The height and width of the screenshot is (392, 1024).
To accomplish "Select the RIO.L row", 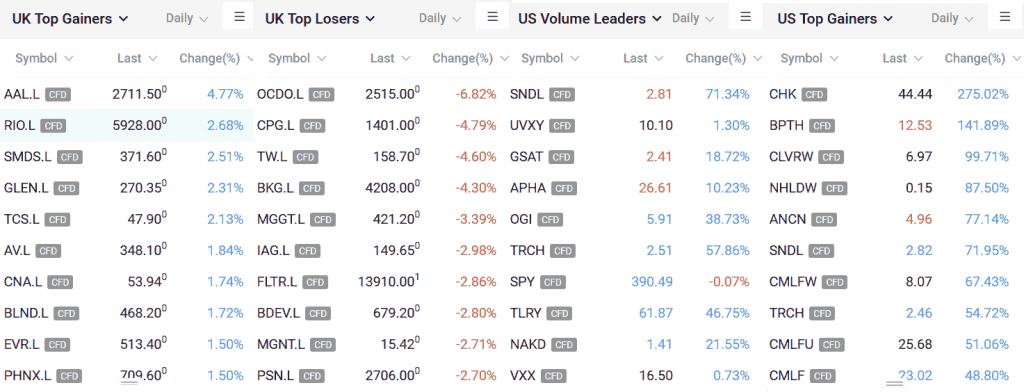I will pyautogui.click(x=127, y=125).
